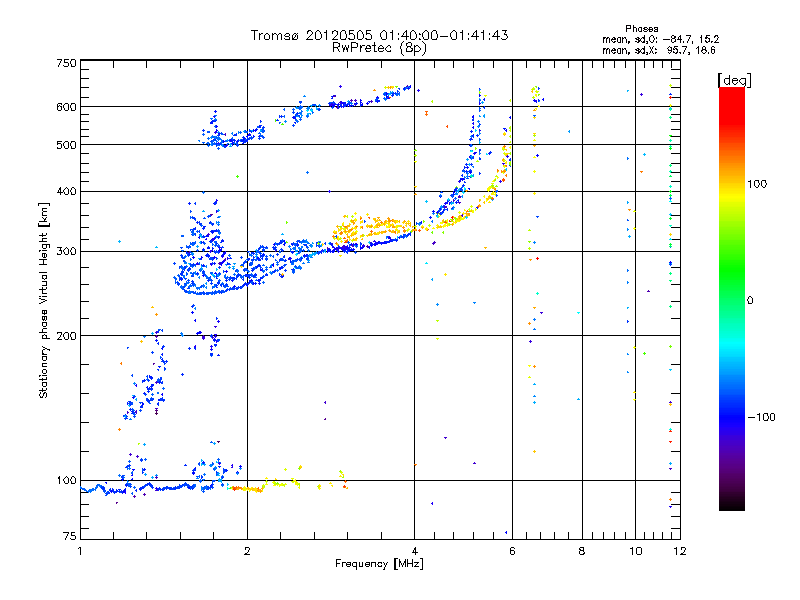Click the x-axis tick label '4'

(x=414, y=551)
